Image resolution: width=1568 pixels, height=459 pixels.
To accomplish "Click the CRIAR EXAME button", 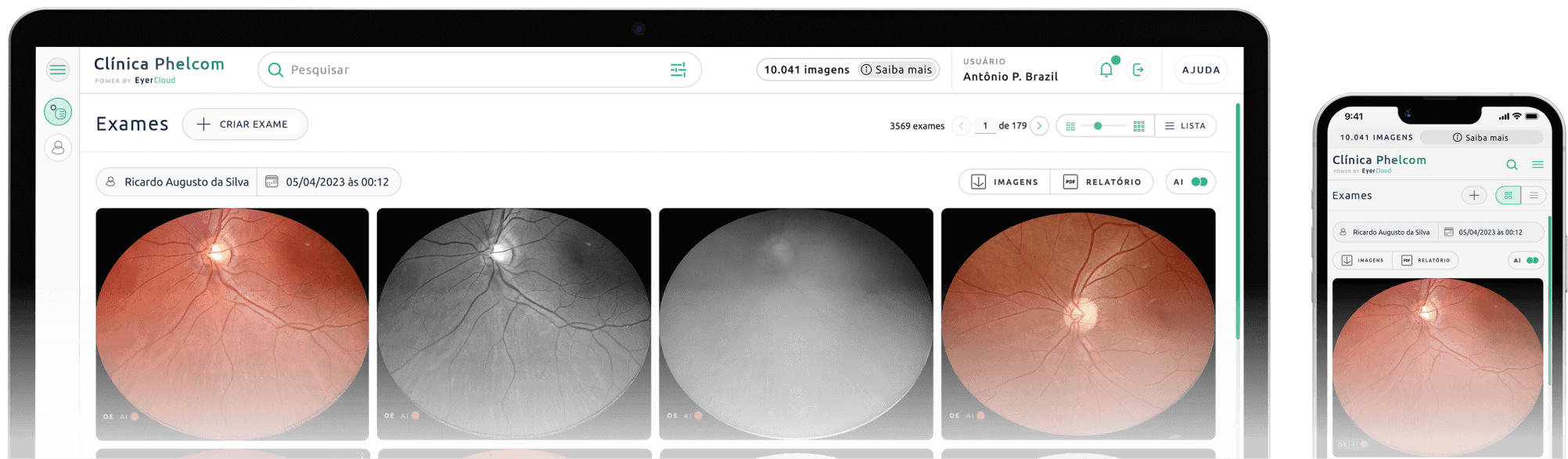I will (245, 125).
